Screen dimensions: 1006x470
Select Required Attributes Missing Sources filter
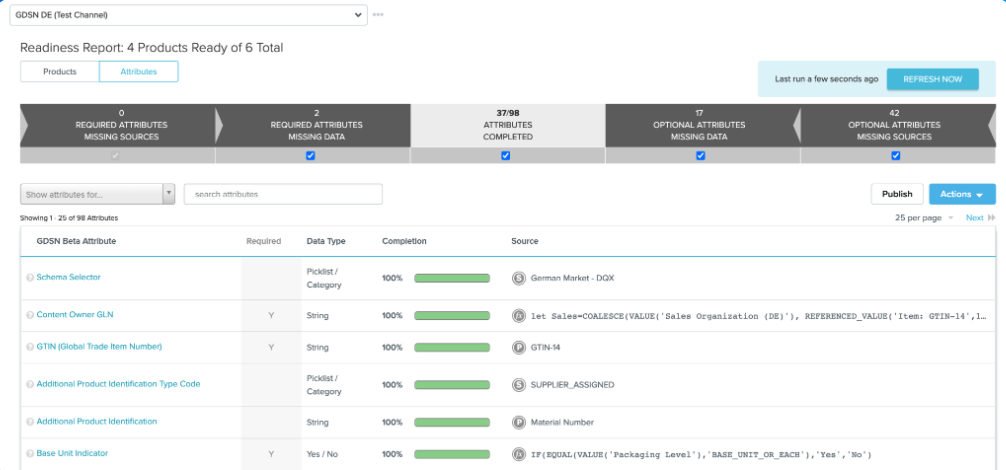pos(117,125)
